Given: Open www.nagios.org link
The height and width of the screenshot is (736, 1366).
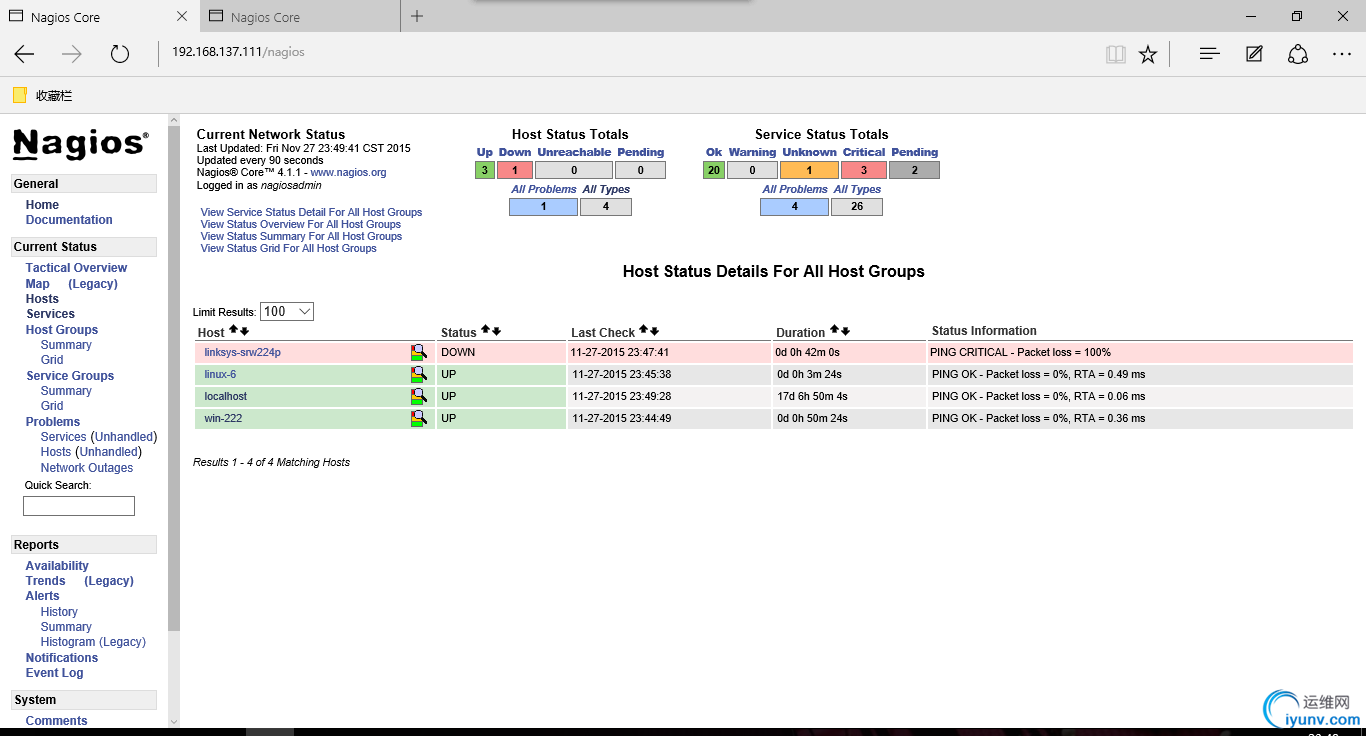Looking at the screenshot, I should (348, 172).
